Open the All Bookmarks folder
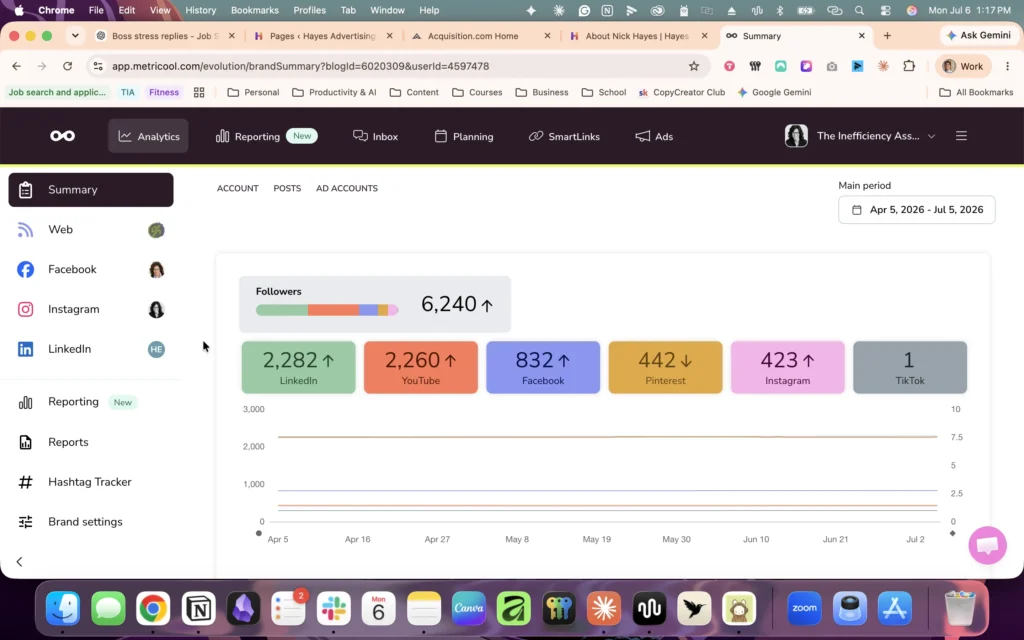1024x640 pixels. pyautogui.click(x=976, y=92)
